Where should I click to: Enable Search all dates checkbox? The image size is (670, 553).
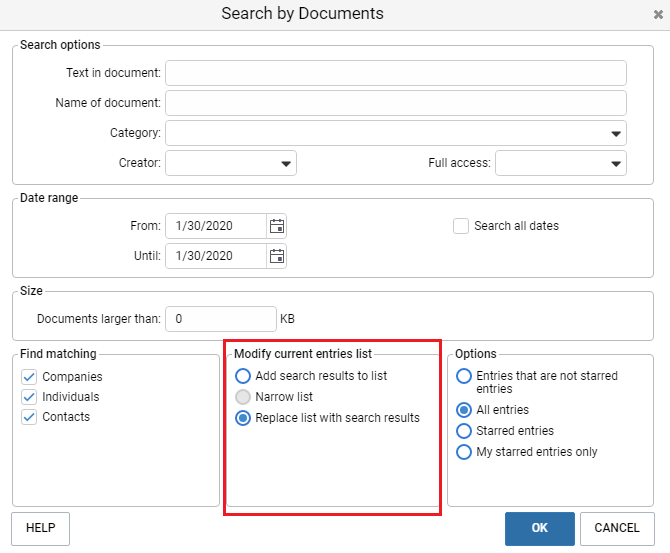(x=461, y=226)
